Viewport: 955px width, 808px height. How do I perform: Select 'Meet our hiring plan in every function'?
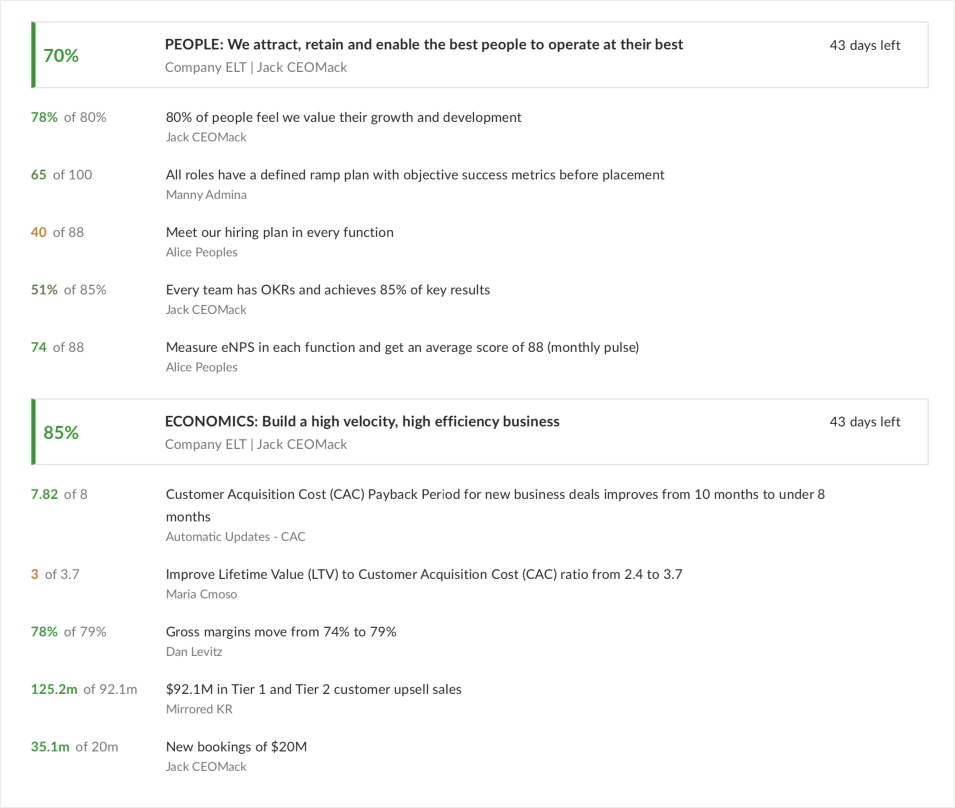[280, 232]
